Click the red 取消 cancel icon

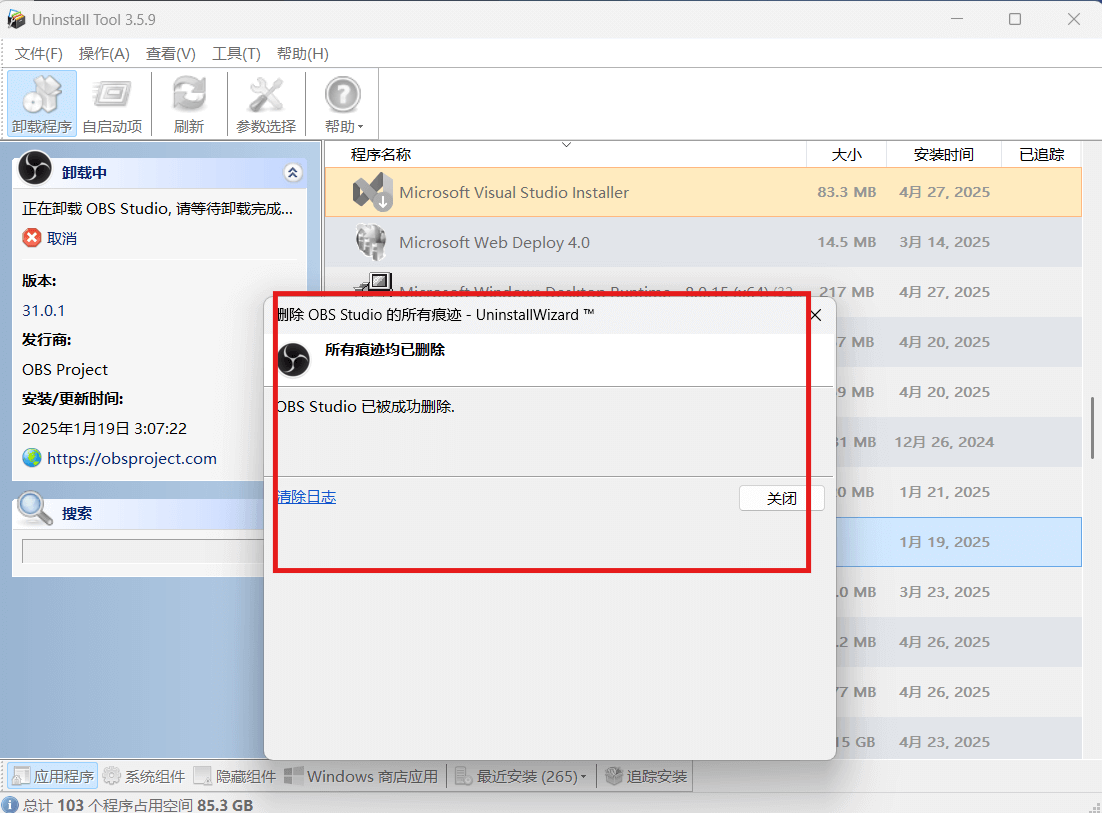coord(32,238)
